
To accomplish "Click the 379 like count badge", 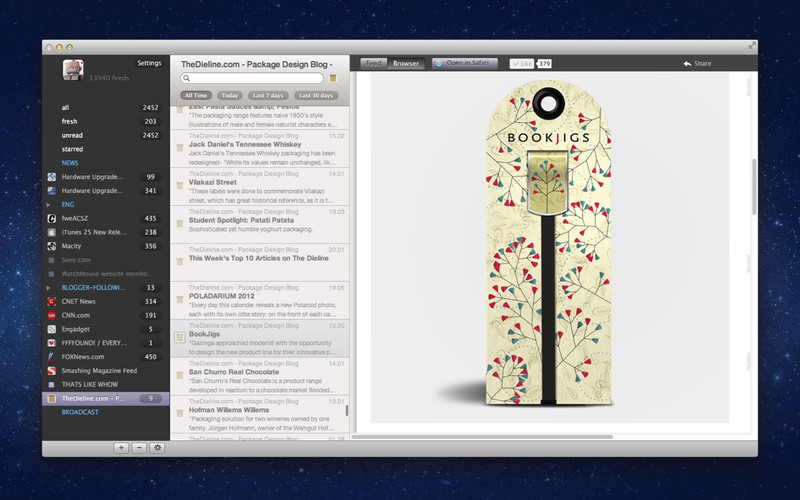I will coord(544,64).
